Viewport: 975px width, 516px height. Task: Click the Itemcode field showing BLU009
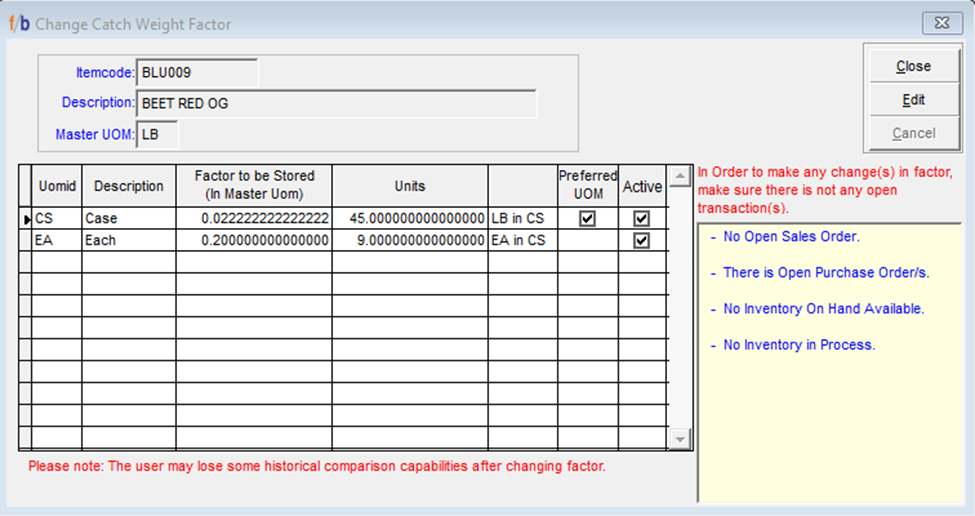(197, 72)
